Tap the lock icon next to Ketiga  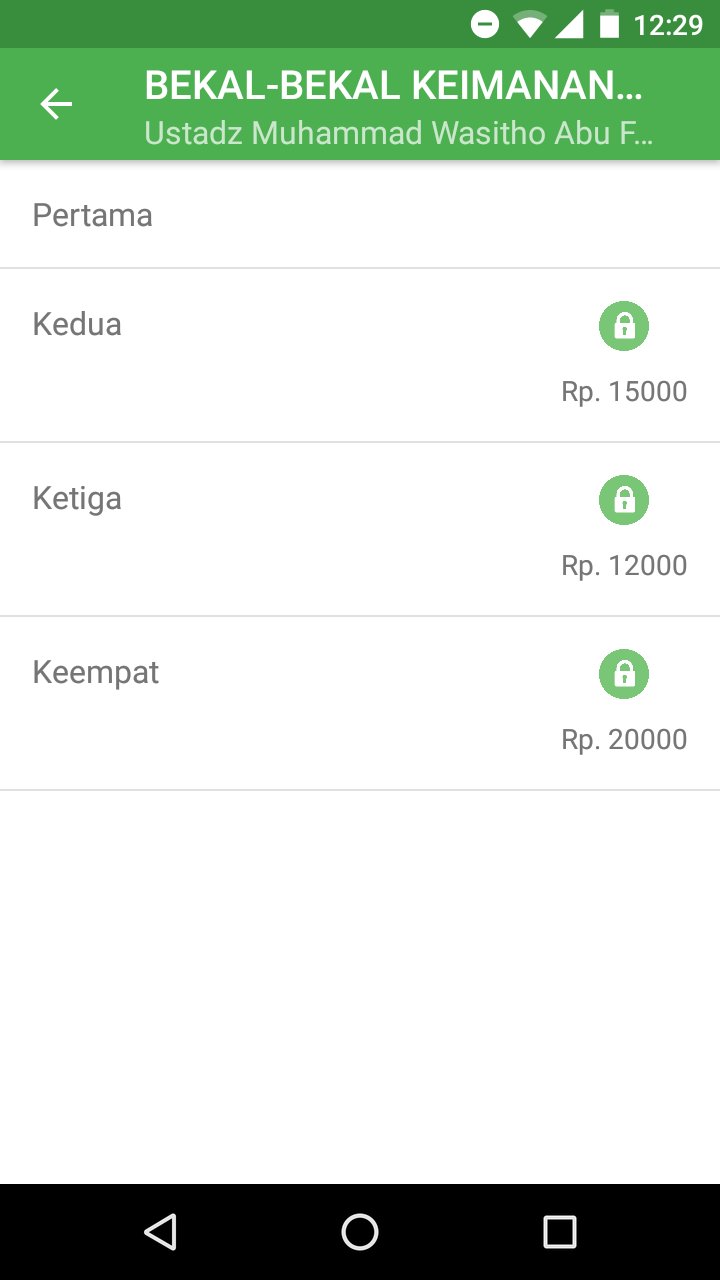(624, 500)
